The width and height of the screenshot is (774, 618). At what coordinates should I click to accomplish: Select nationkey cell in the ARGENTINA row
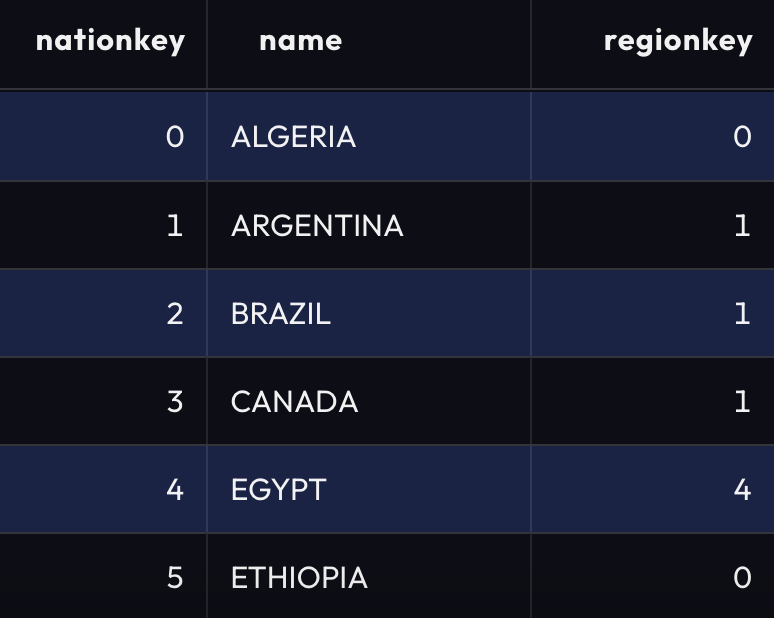[175, 225]
